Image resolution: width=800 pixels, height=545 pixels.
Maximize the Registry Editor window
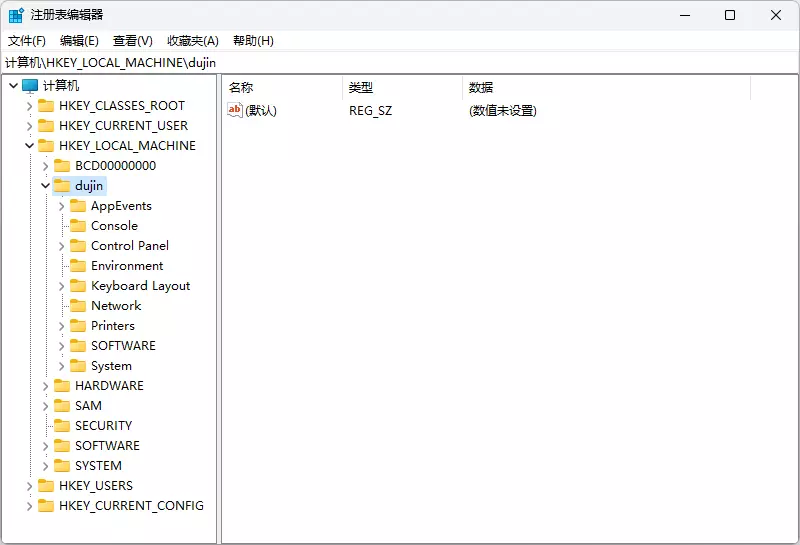click(x=730, y=15)
